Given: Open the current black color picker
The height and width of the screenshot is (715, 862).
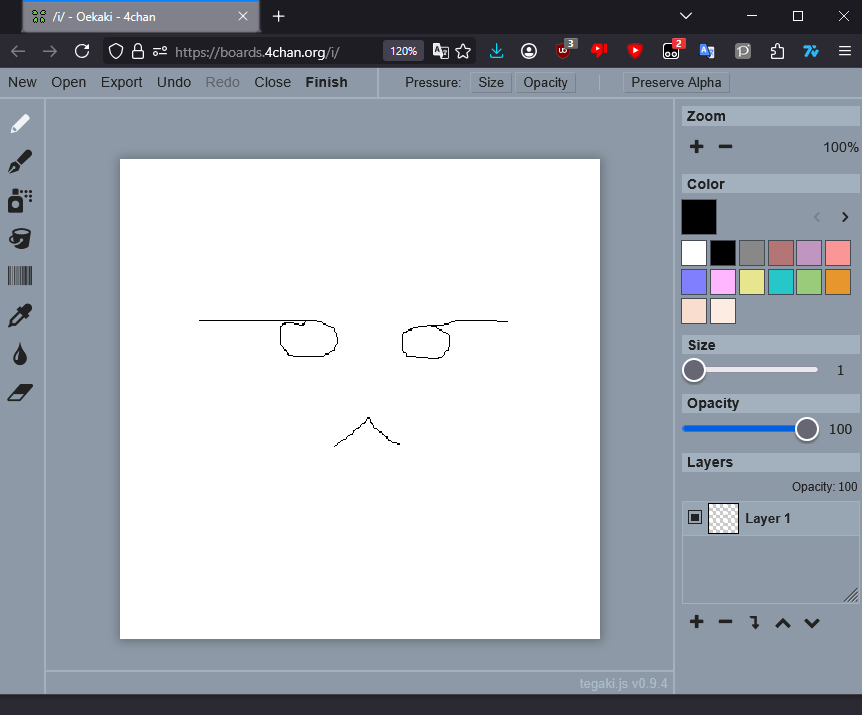Looking at the screenshot, I should click(x=699, y=217).
